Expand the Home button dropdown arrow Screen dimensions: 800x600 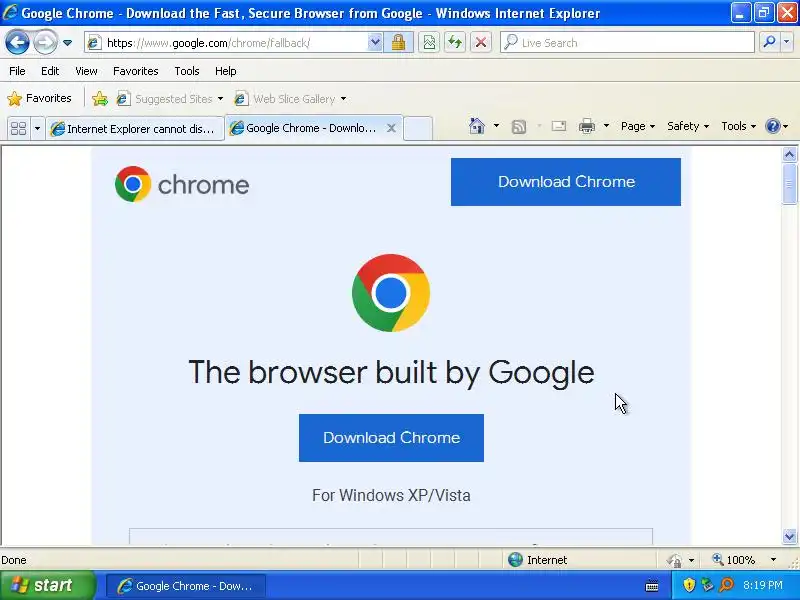click(496, 126)
